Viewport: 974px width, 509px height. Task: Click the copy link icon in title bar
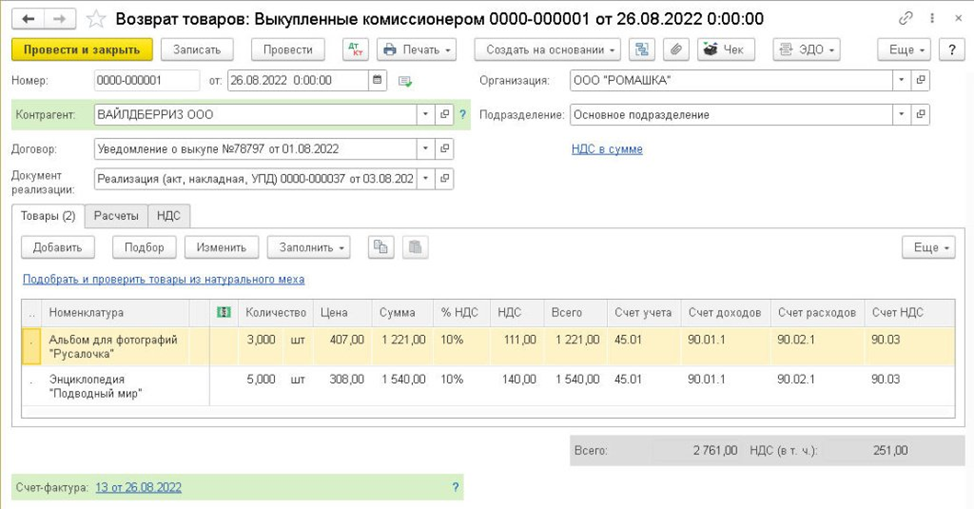906,19
